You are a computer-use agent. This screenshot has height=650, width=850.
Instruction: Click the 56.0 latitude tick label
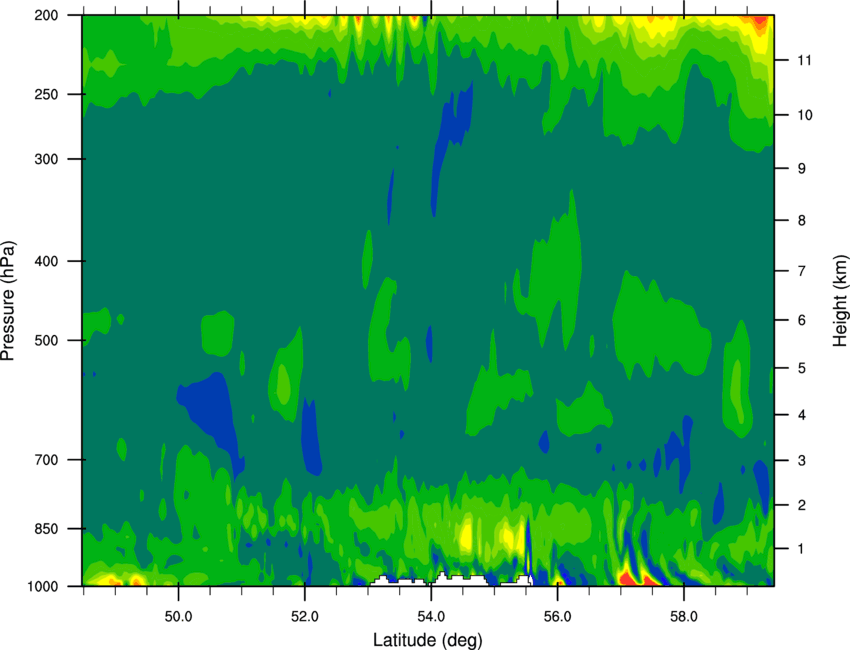pyautogui.click(x=558, y=617)
